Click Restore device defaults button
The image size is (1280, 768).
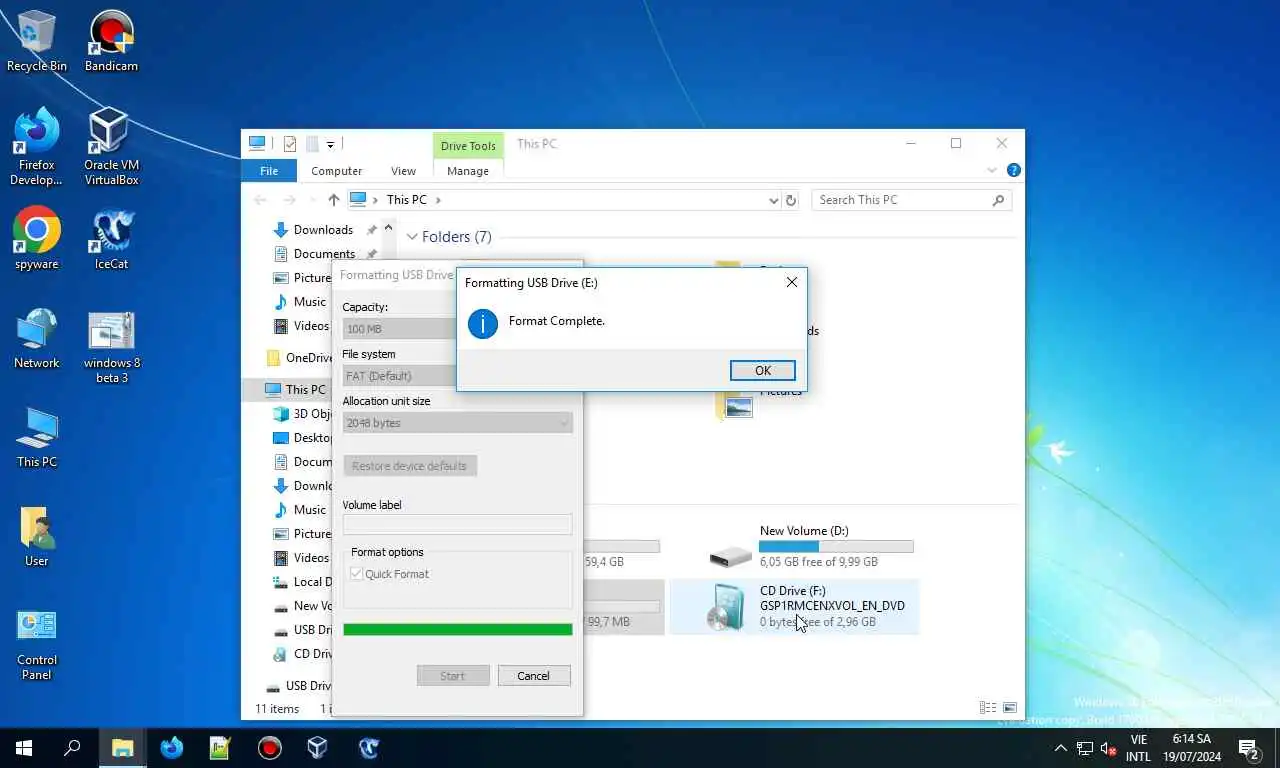[x=410, y=466]
